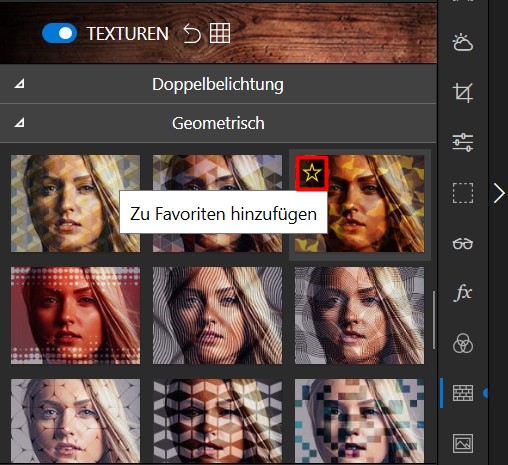Select the dashed rectangle selection tool
The height and width of the screenshot is (465, 508).
[463, 193]
